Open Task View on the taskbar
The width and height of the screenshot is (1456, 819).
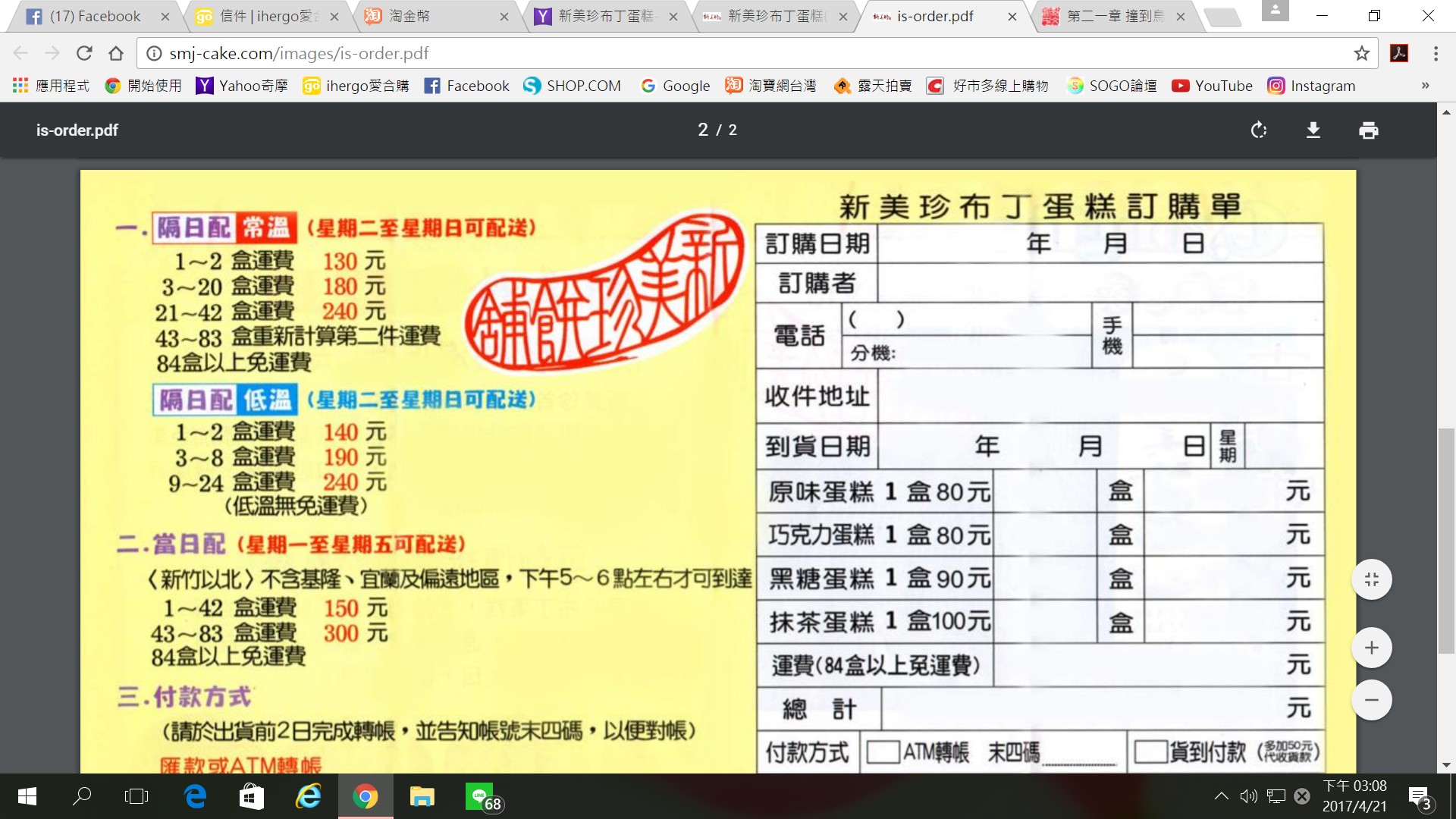pyautogui.click(x=136, y=796)
